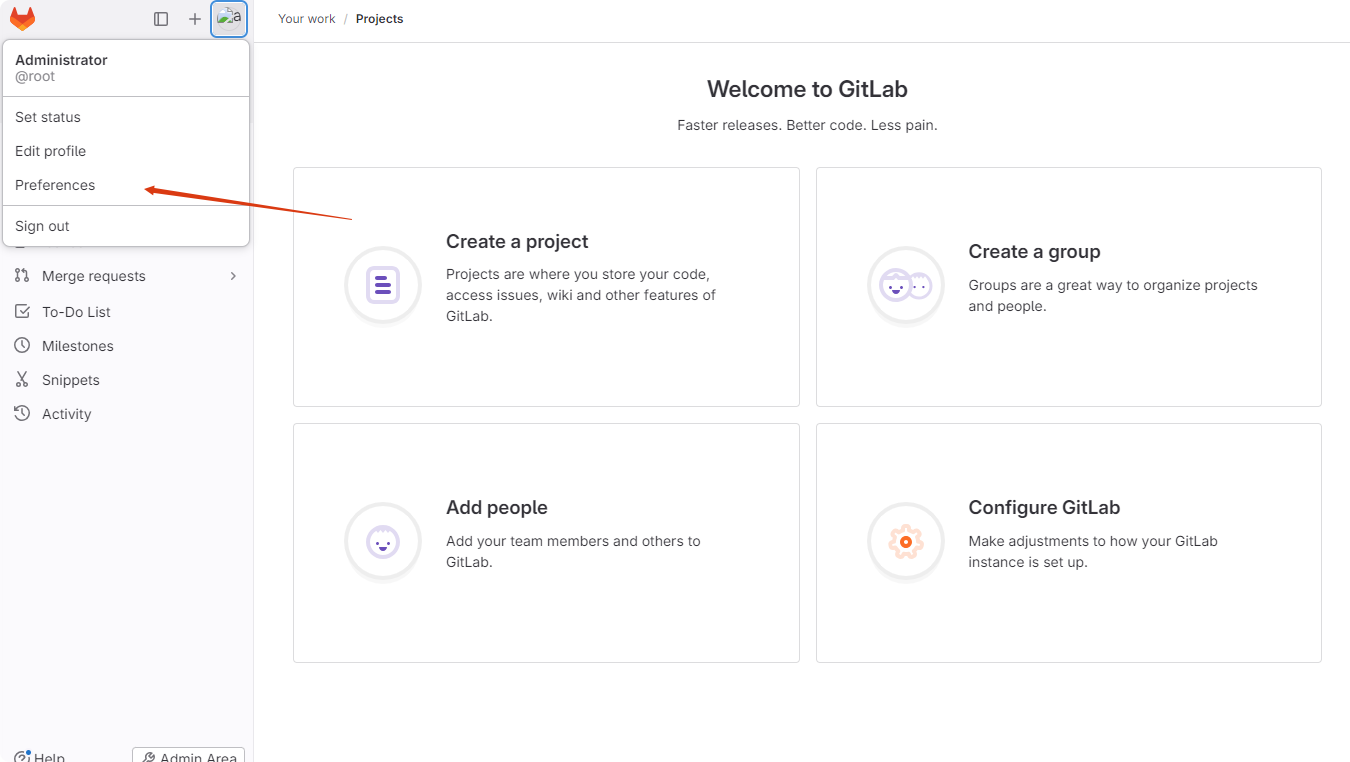
Task: Select Set status in user menu
Action: (x=126, y=117)
